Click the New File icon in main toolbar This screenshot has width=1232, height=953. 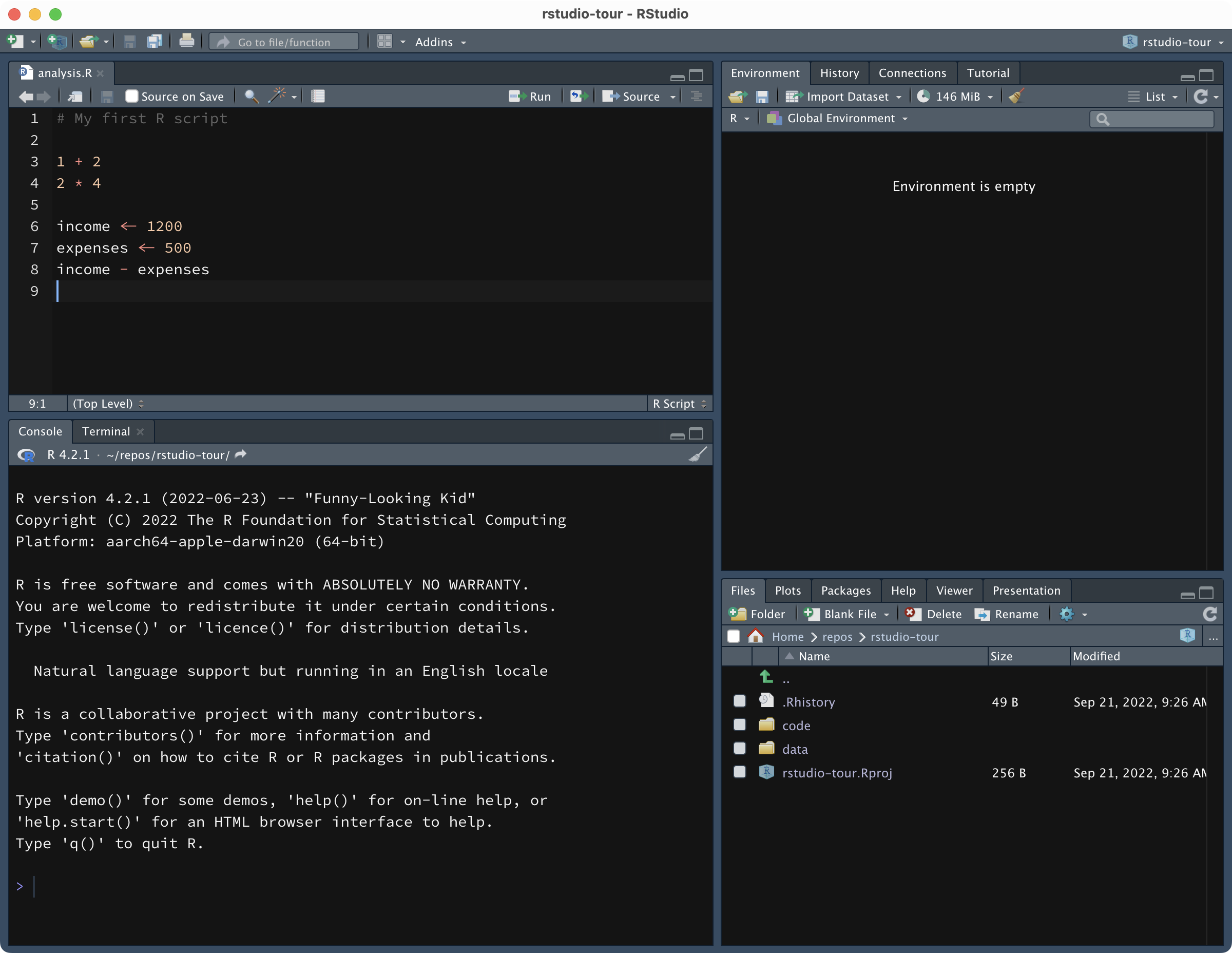click(15, 41)
